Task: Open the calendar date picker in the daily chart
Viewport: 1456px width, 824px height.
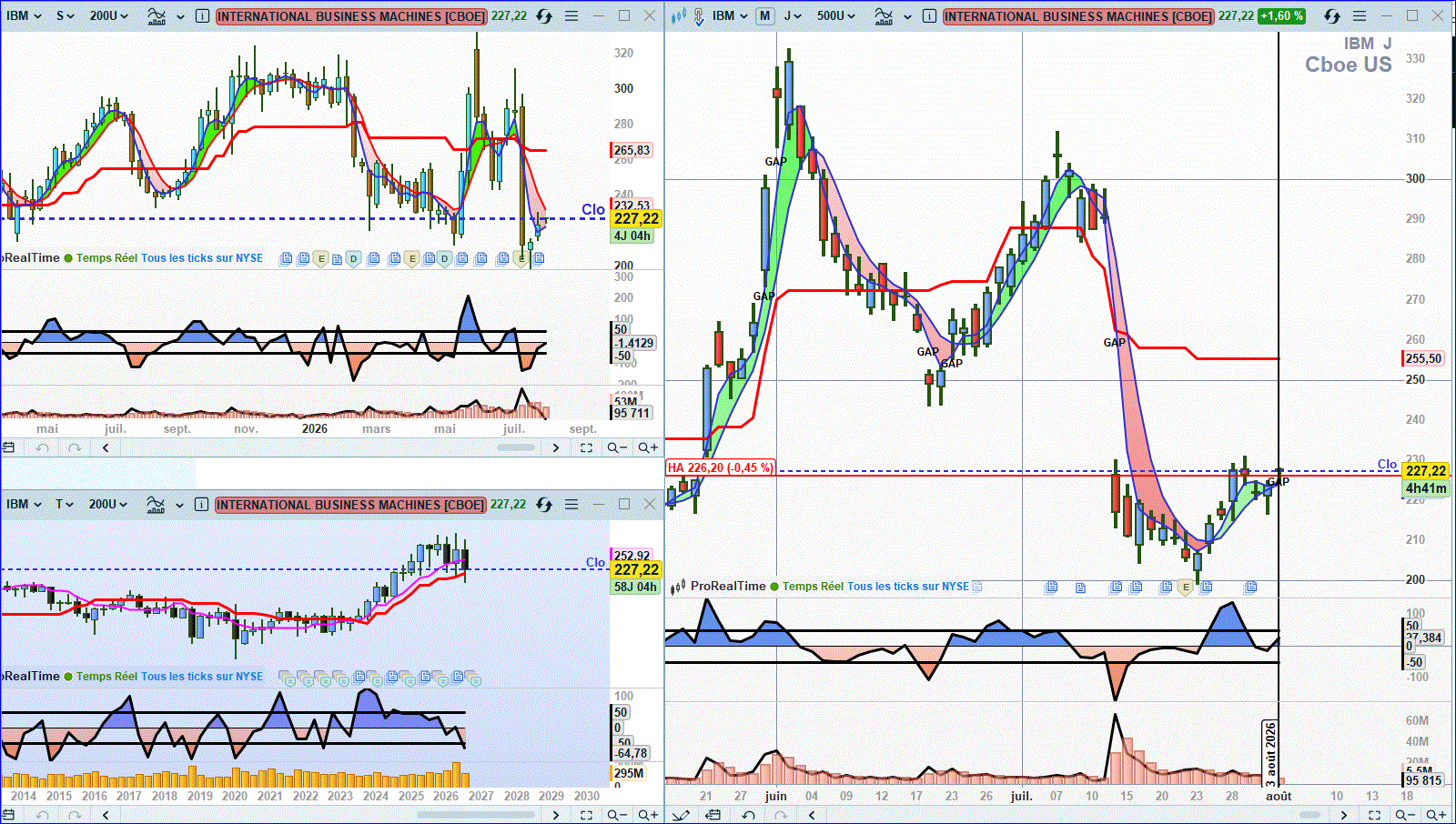Action: pyautogui.click(x=714, y=815)
